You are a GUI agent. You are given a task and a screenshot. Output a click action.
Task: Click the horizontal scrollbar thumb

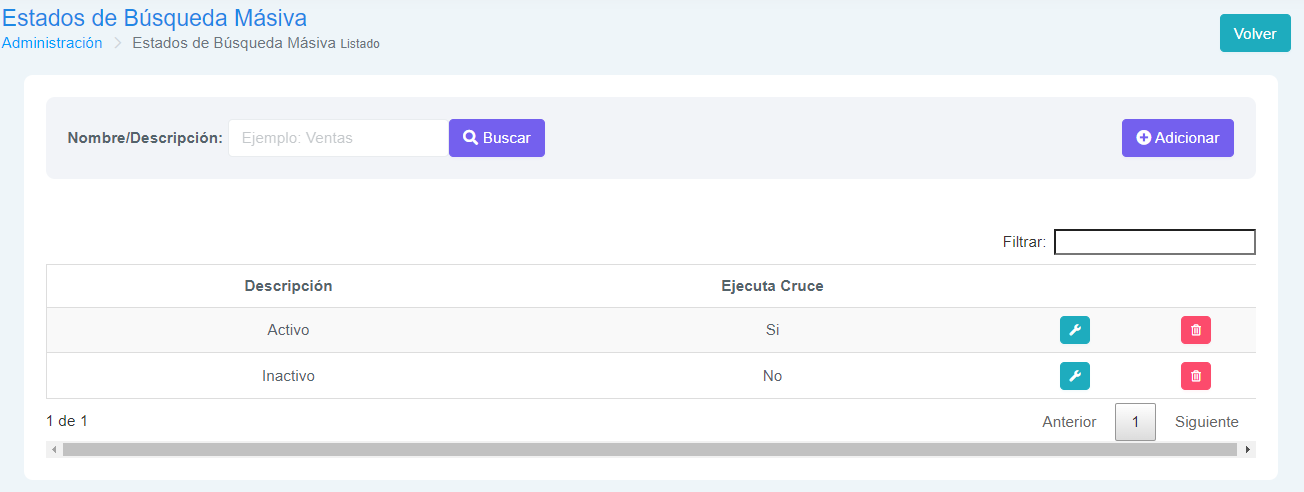pyautogui.click(x=650, y=450)
